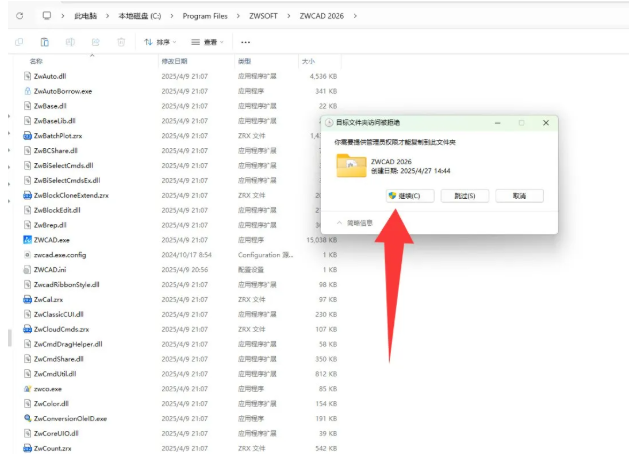Click the delete trash icon in toolbar

point(121,42)
